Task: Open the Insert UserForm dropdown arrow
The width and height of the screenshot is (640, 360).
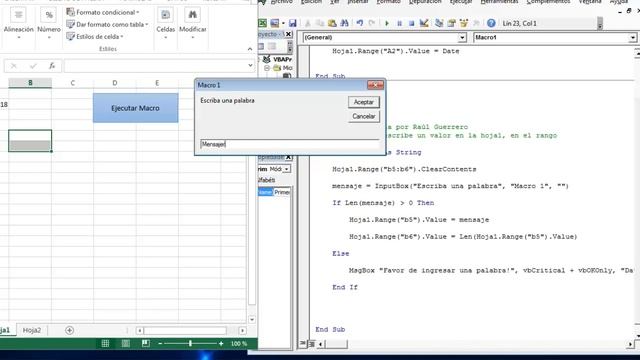Action: (x=283, y=23)
